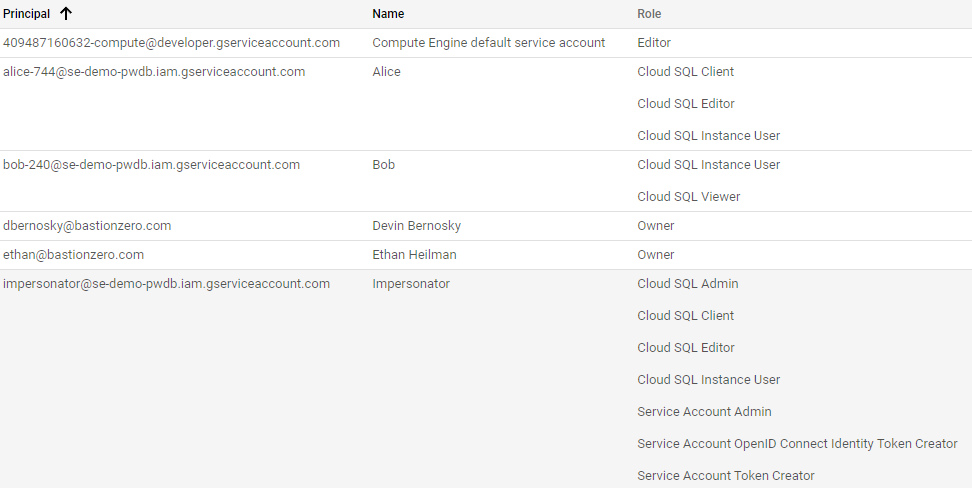Click the name Bob in the Name column
Image resolution: width=972 pixels, height=488 pixels.
383,165
